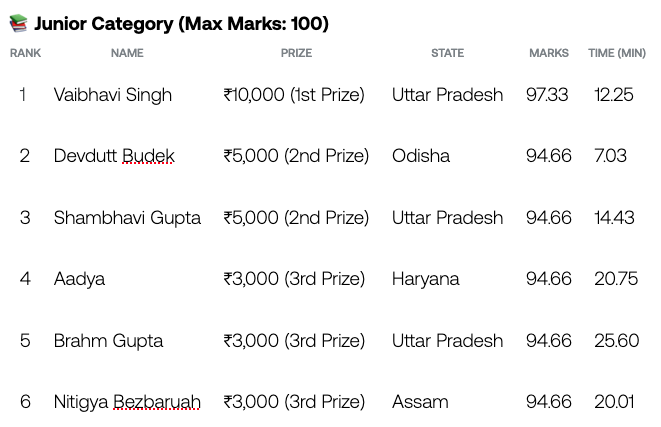Image resolution: width=661 pixels, height=427 pixels.
Task: Click the 97.33 marks value
Action: click(547, 95)
